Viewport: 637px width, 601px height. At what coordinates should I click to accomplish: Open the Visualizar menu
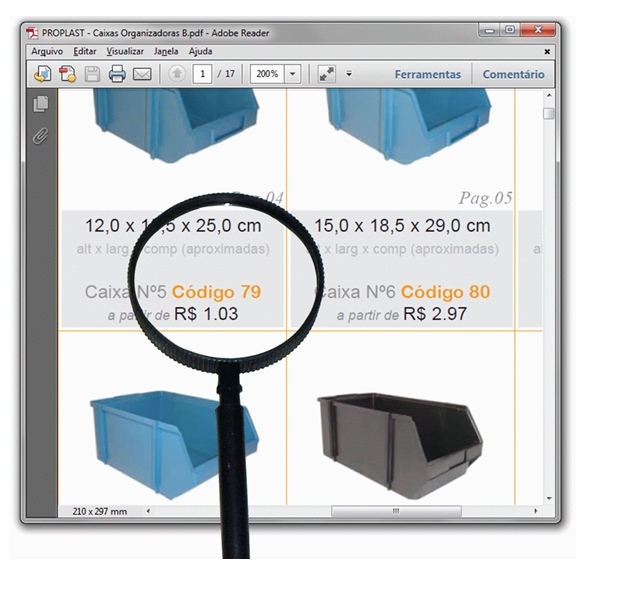(125, 51)
